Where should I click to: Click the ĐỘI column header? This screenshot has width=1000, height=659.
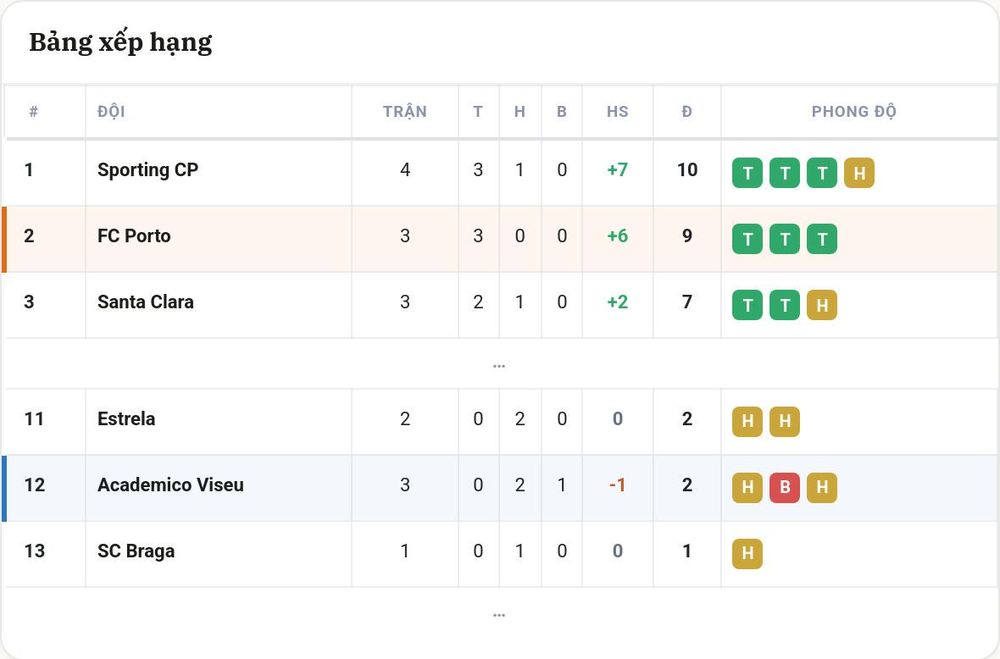pos(111,112)
